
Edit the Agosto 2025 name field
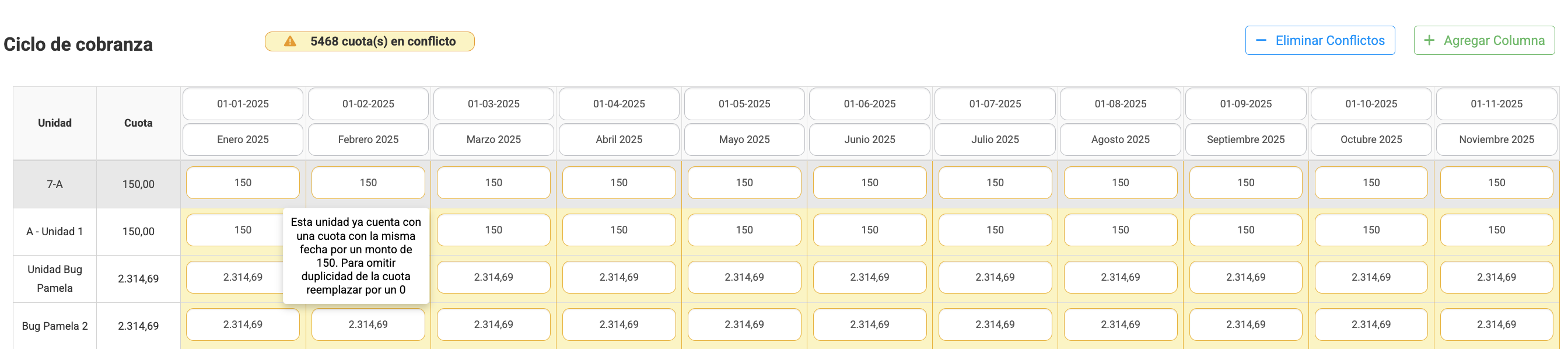click(1121, 139)
